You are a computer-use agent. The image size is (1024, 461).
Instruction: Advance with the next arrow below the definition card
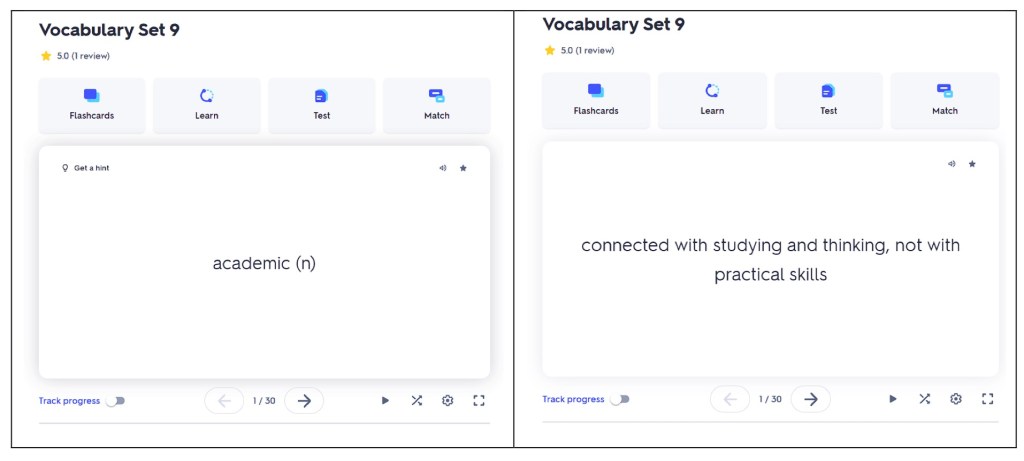point(811,399)
